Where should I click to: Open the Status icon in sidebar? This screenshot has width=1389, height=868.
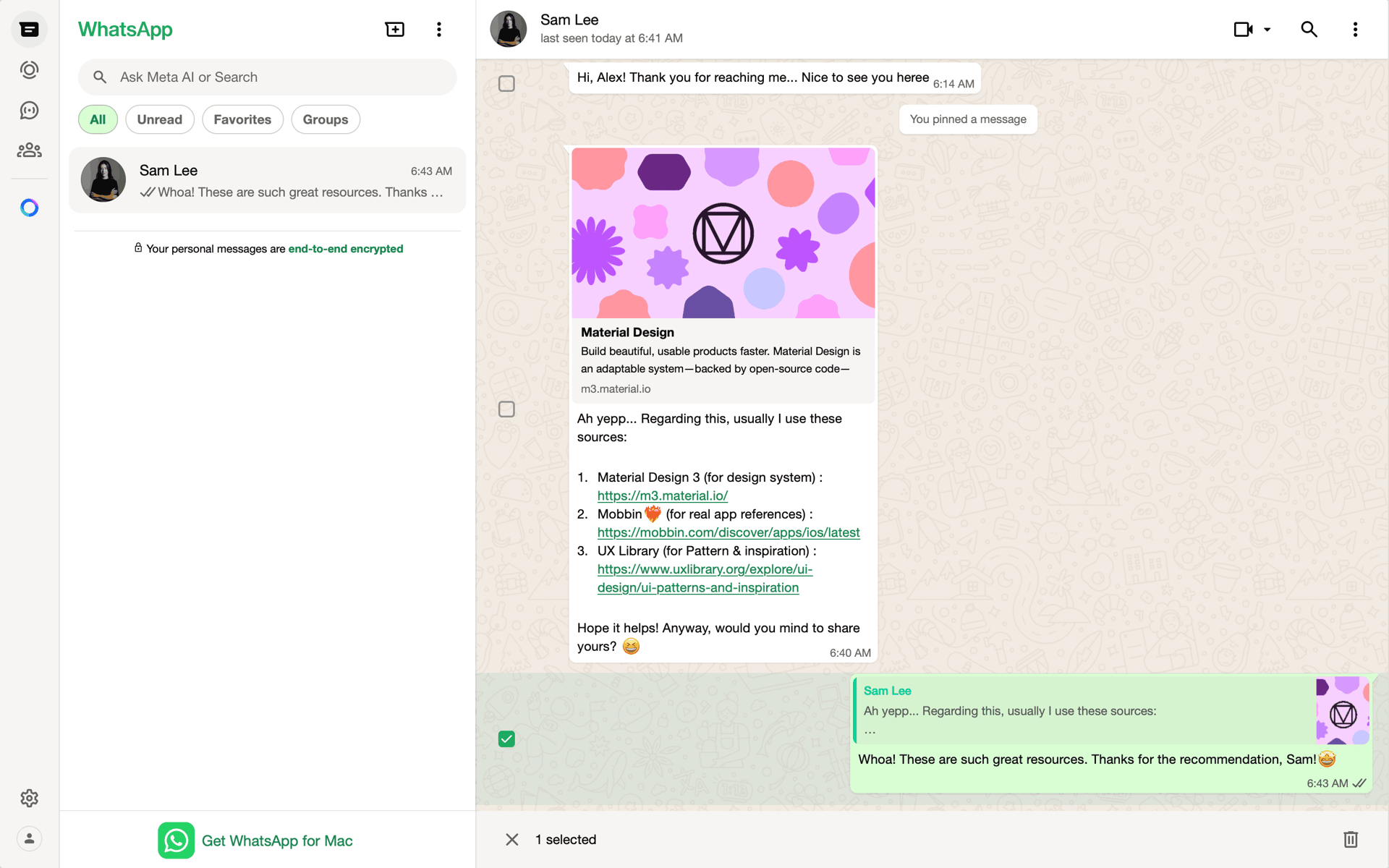pyautogui.click(x=29, y=70)
